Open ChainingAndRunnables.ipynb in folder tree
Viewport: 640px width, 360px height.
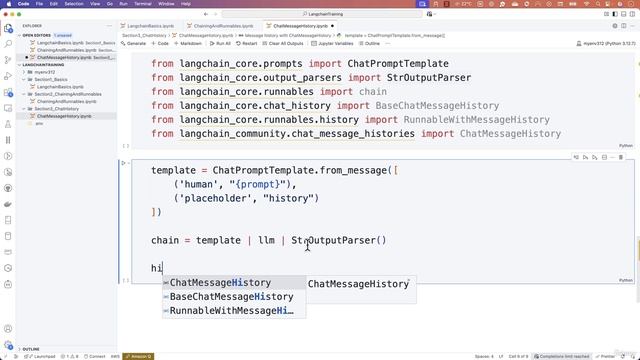(x=67, y=102)
